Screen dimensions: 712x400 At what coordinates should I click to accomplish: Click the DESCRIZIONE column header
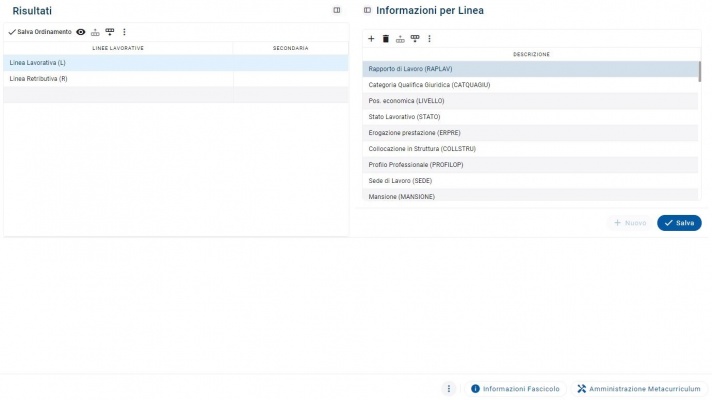point(531,54)
